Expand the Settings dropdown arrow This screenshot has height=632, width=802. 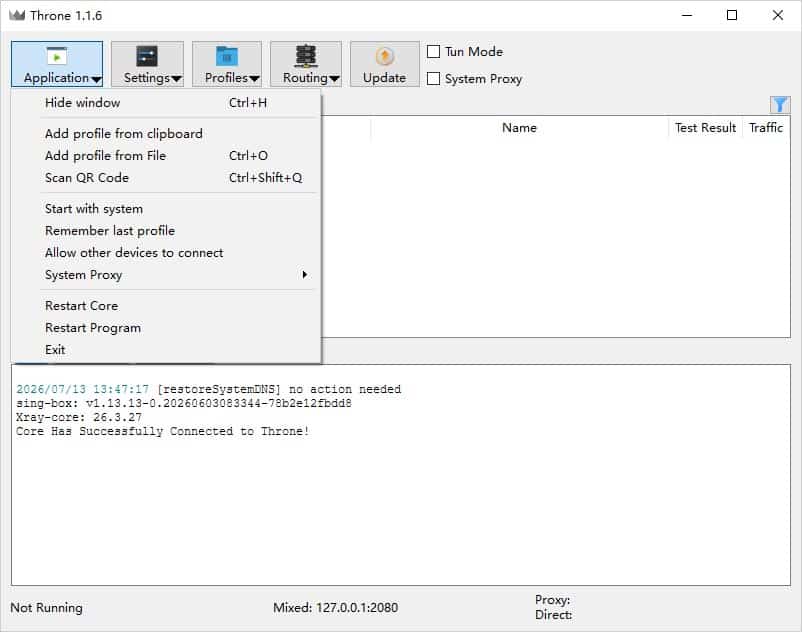[x=176, y=79]
